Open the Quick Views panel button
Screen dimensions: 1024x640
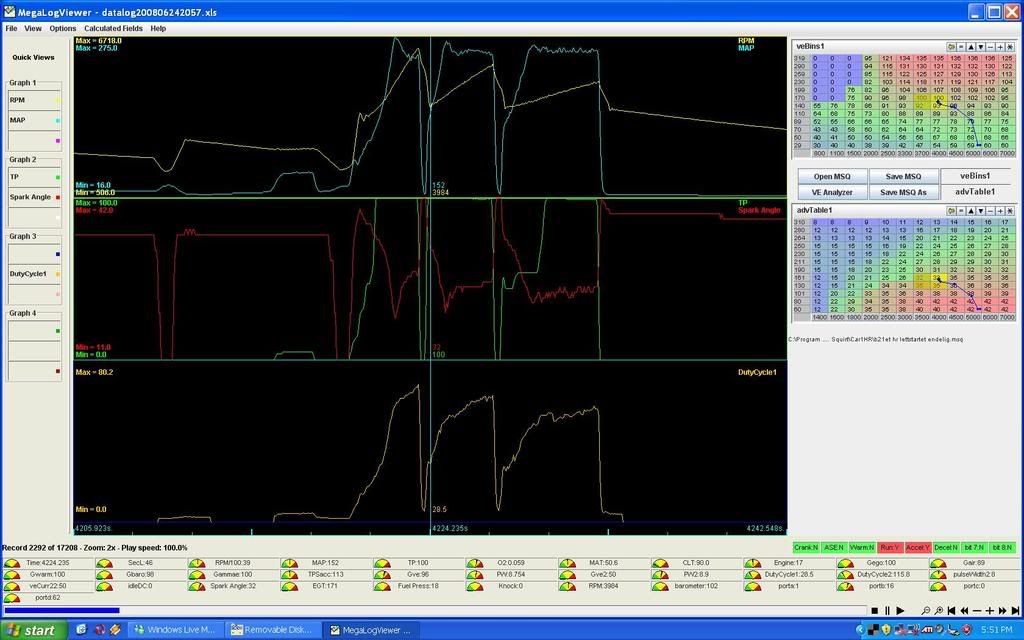pyautogui.click(x=33, y=57)
